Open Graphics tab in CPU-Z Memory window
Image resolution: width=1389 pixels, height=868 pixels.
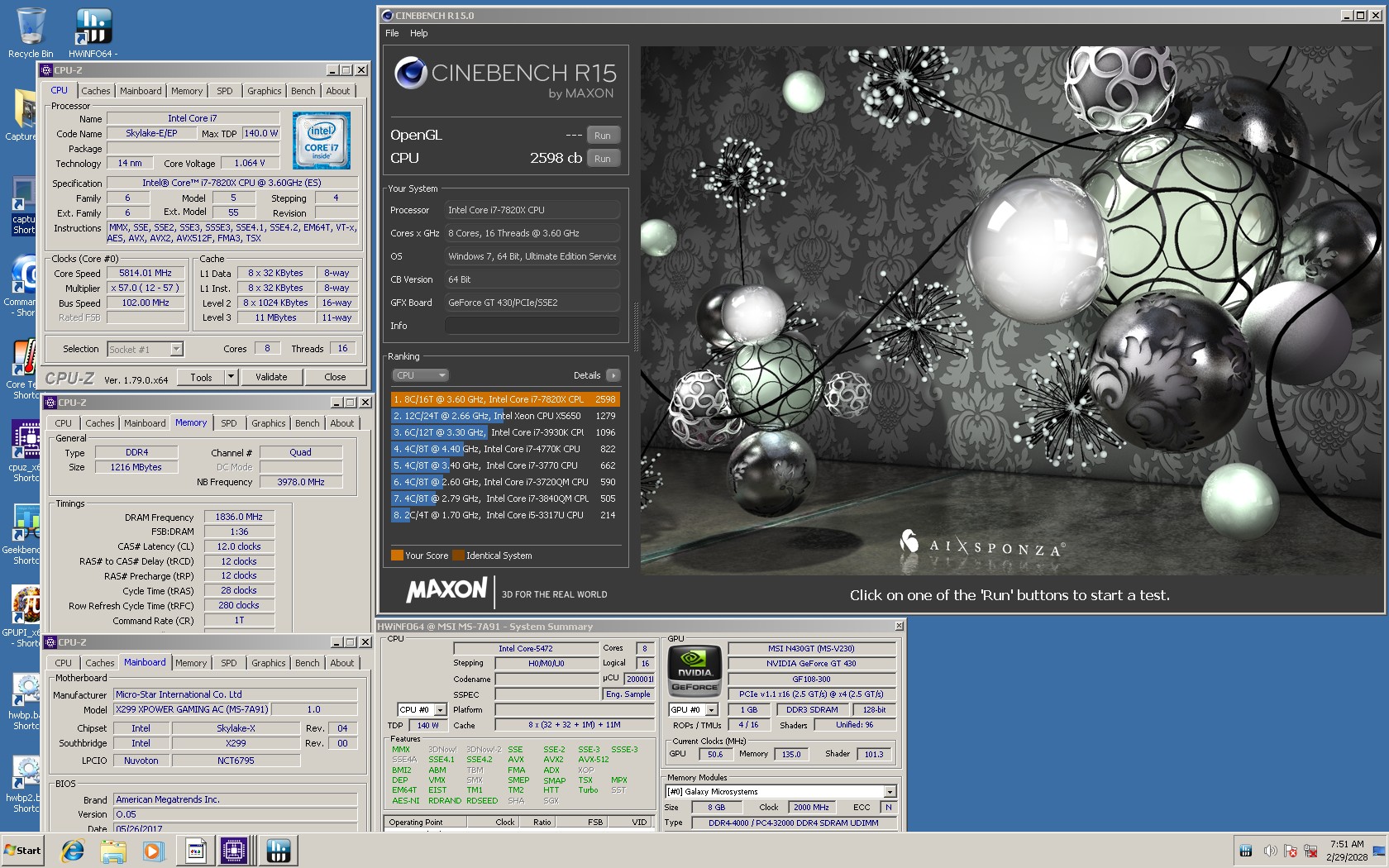[x=269, y=423]
